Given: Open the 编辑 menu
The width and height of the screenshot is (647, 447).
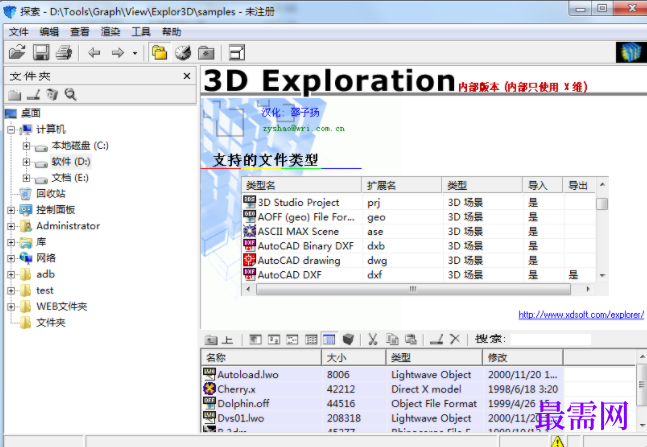Looking at the screenshot, I should point(49,32).
